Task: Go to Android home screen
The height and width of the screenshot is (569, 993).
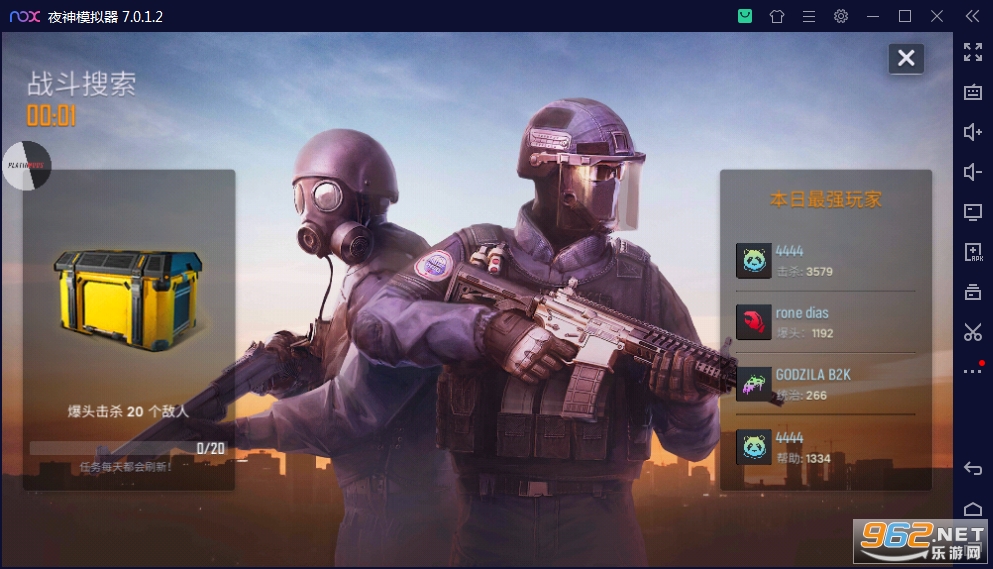Action: click(973, 509)
